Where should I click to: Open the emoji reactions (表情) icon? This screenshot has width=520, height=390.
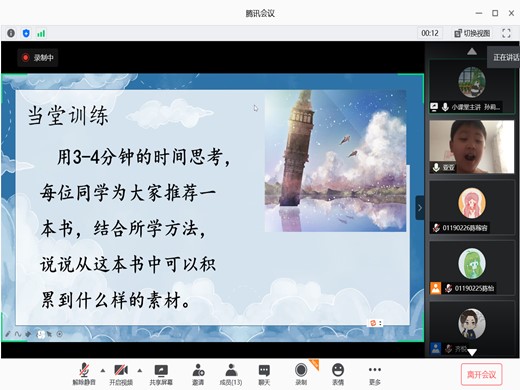click(338, 374)
